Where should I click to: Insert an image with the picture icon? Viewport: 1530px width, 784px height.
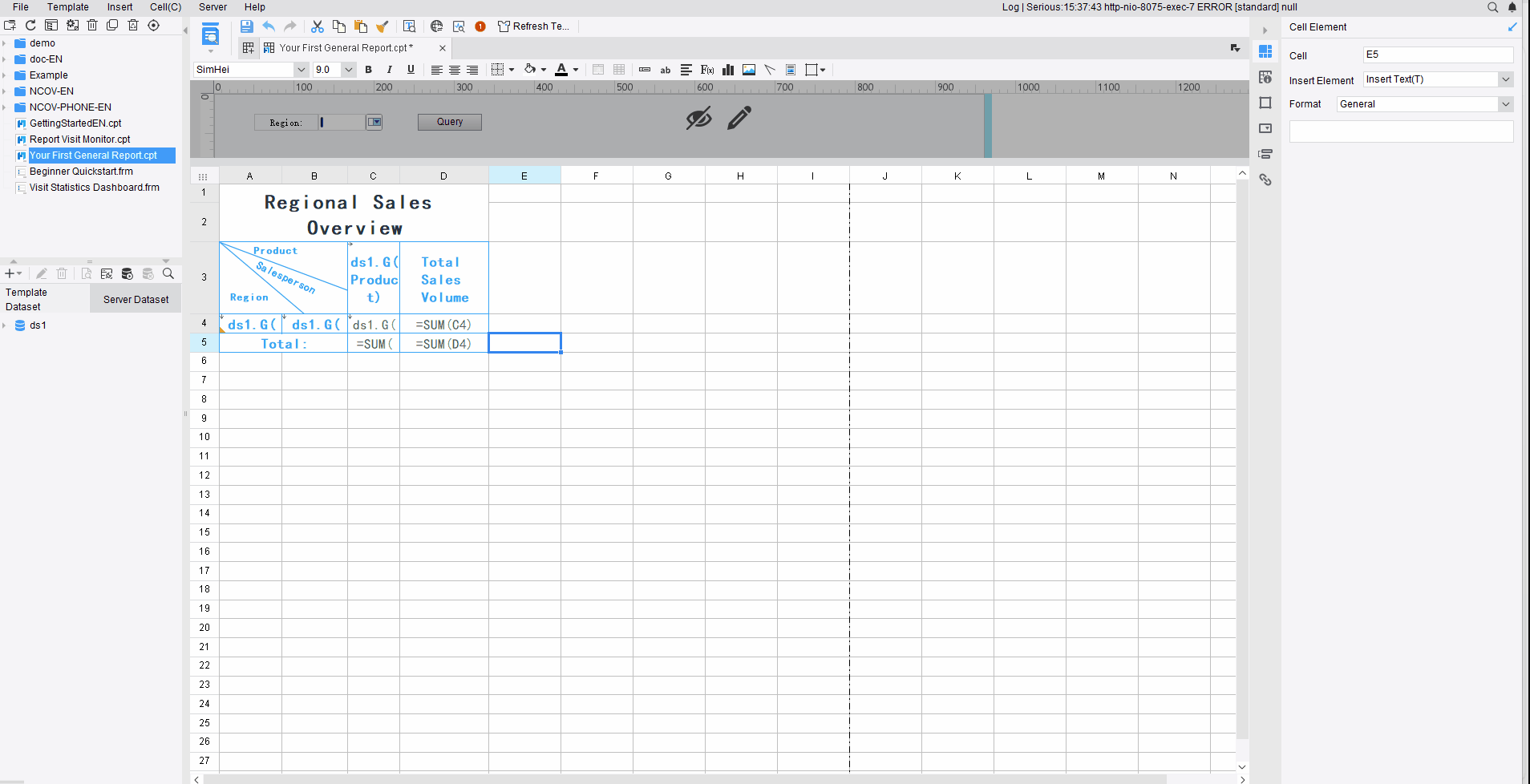point(749,70)
